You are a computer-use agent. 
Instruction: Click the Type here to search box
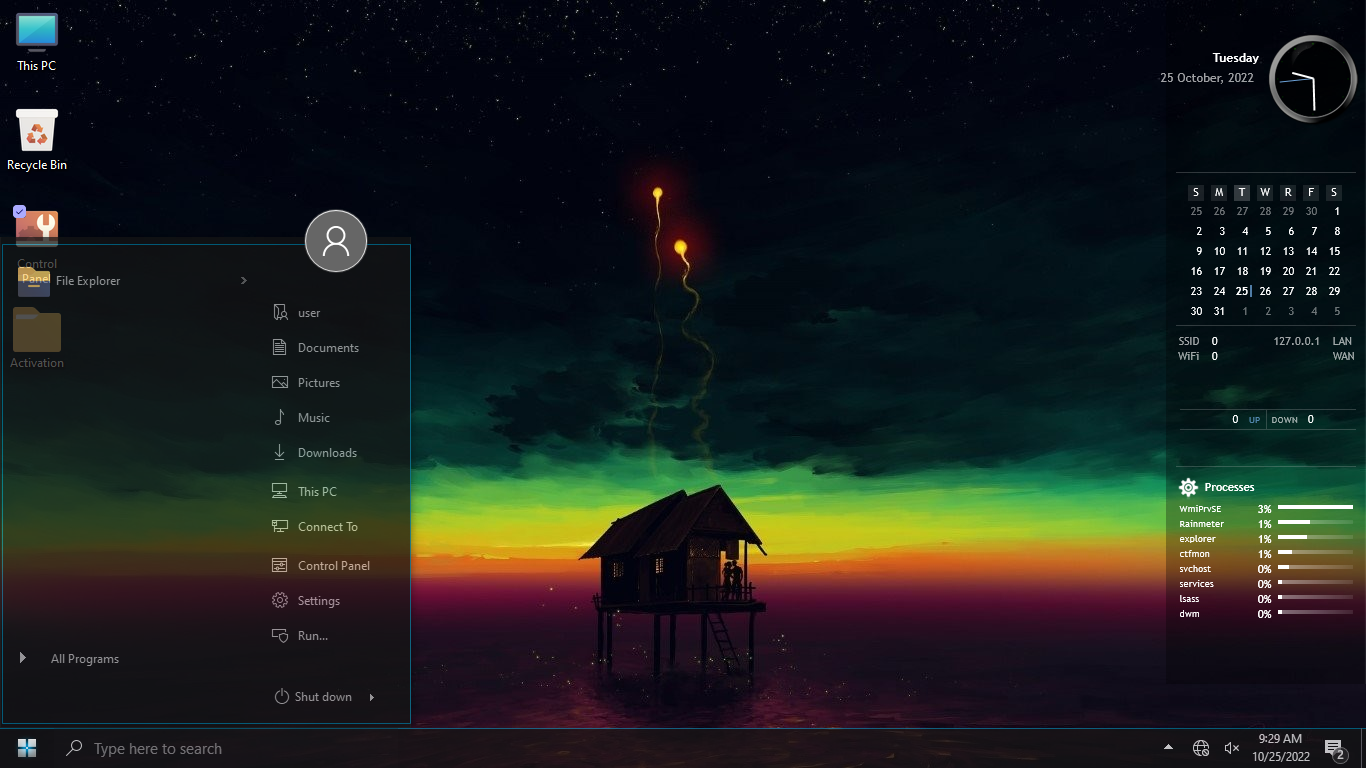tap(158, 748)
